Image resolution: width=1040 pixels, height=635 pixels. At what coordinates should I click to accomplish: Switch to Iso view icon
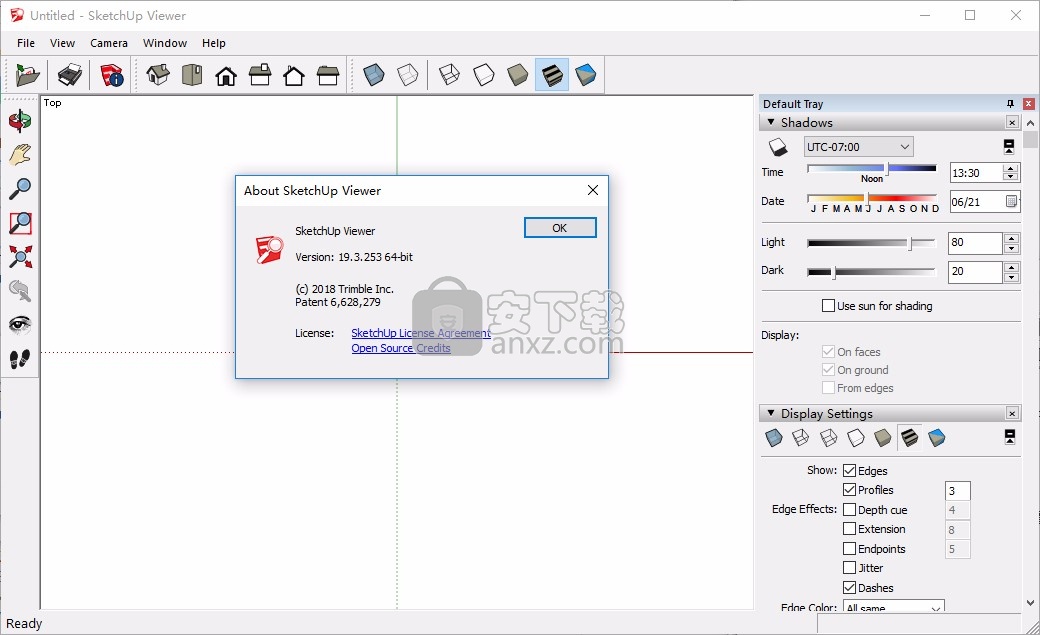158,75
